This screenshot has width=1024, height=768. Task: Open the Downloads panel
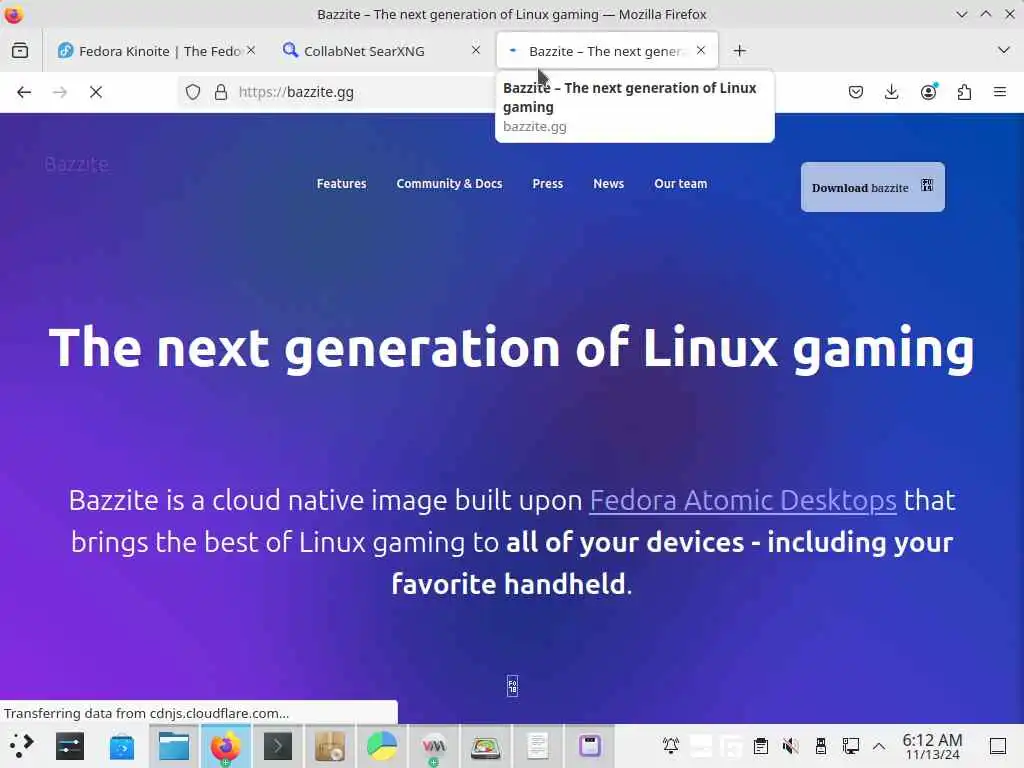click(x=891, y=92)
